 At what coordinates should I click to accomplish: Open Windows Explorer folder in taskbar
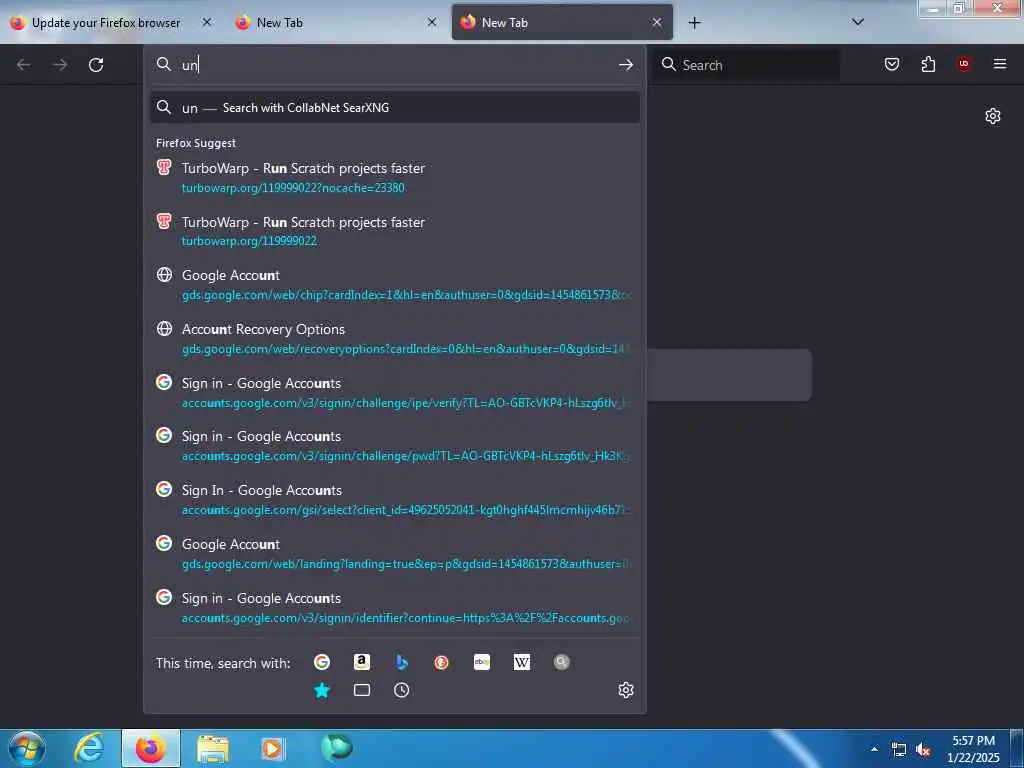pos(213,748)
